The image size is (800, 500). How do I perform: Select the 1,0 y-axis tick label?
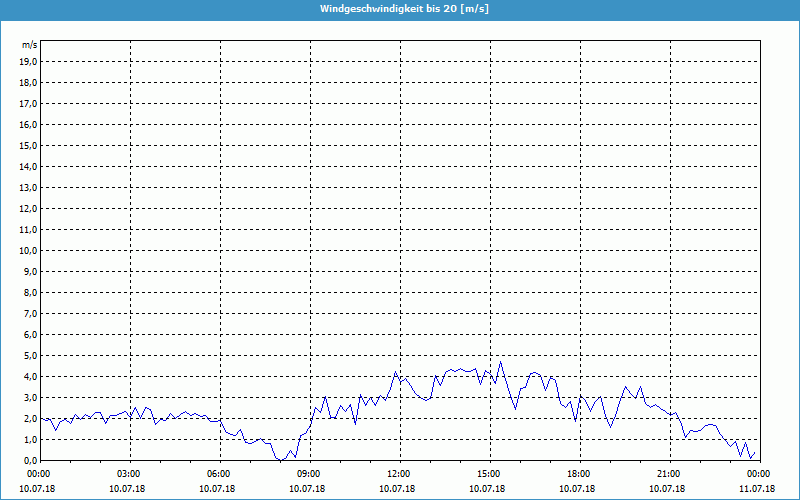pyautogui.click(x=29, y=439)
